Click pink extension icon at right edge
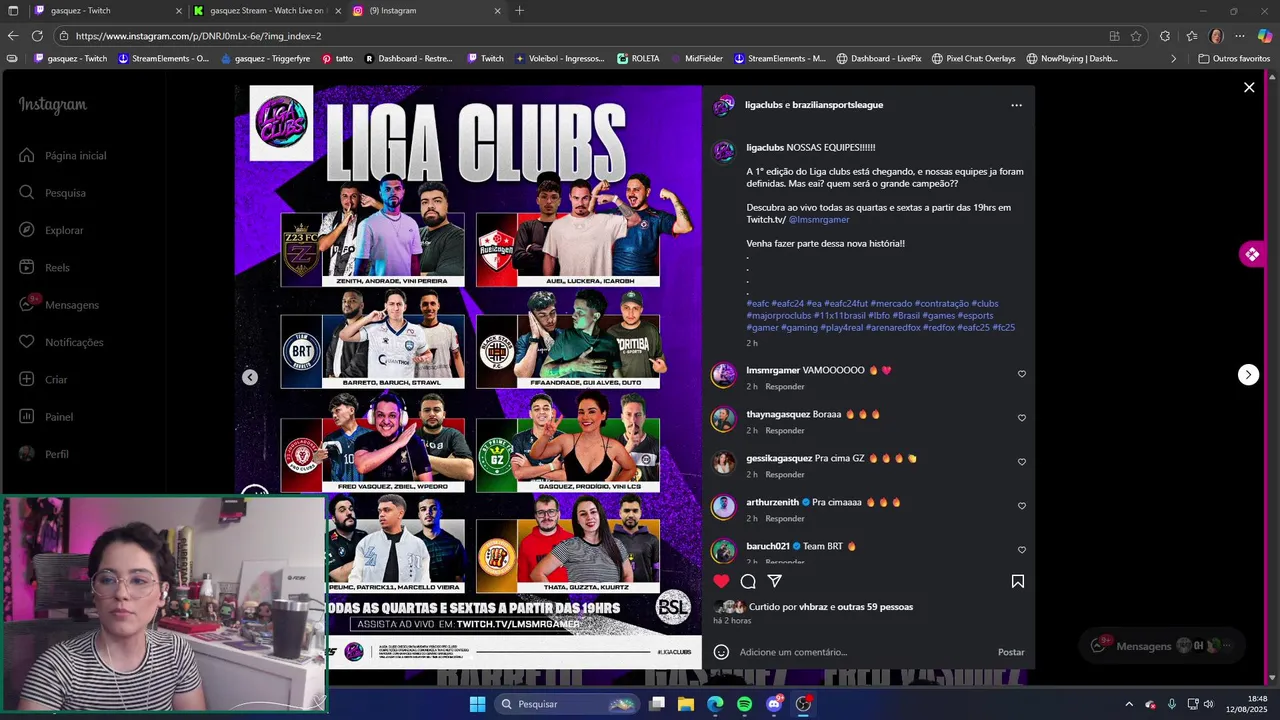 1252,254
